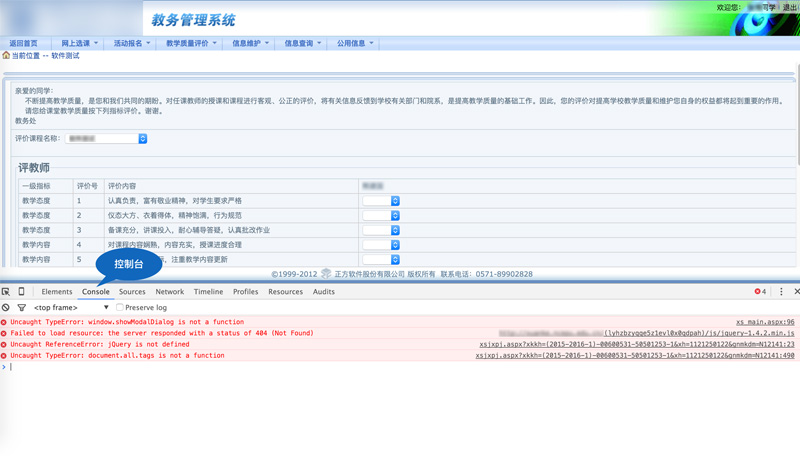Switch to the Profiles tab
Image resolution: width=800 pixels, height=456 pixels.
[x=245, y=292]
